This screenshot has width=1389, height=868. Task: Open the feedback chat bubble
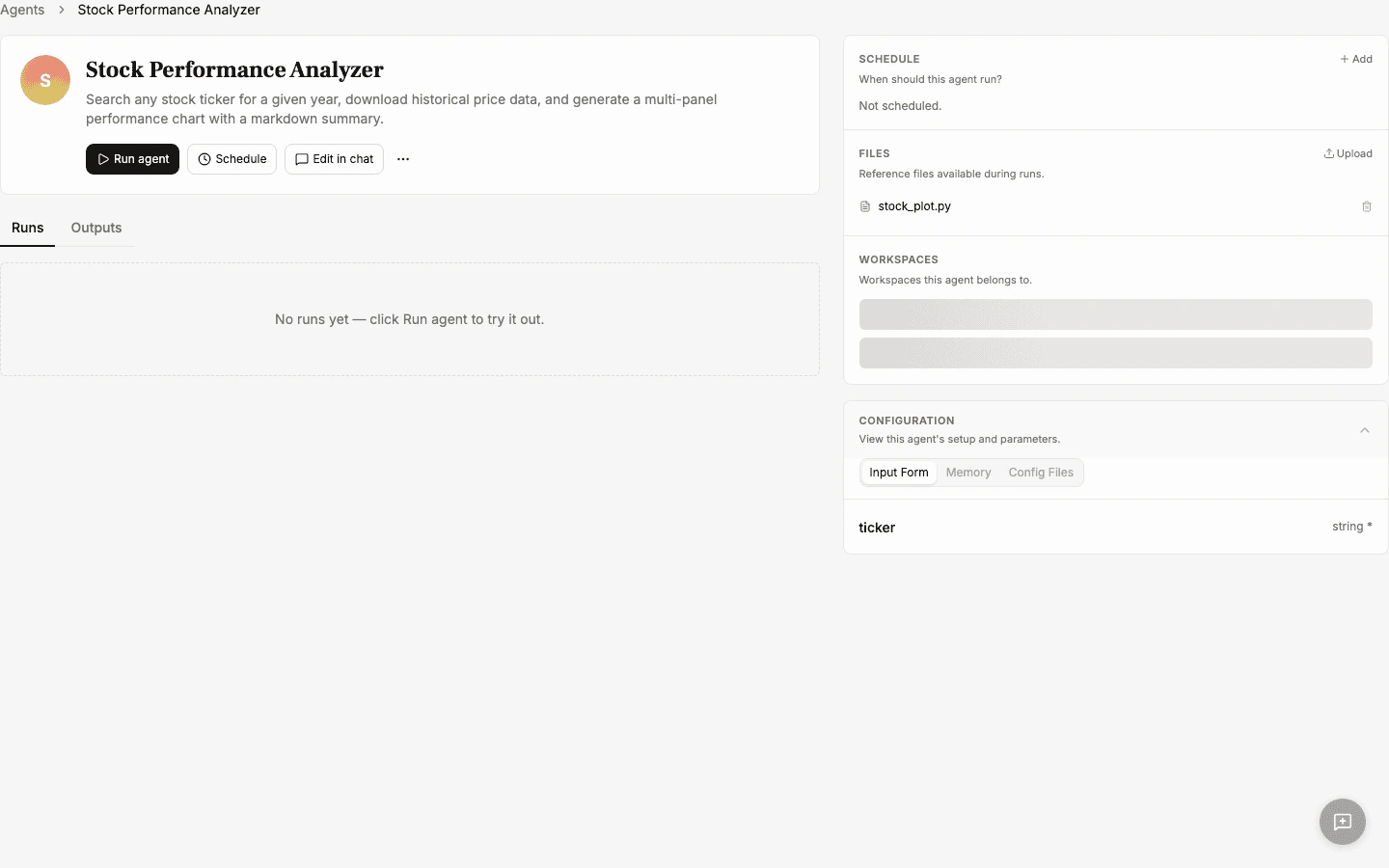[x=1343, y=822]
